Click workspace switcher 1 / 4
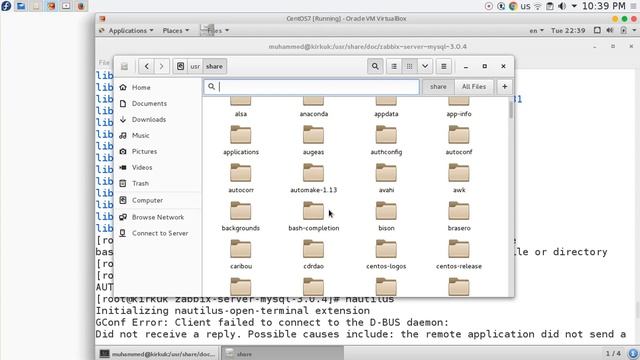The image size is (640, 360). [x=613, y=353]
